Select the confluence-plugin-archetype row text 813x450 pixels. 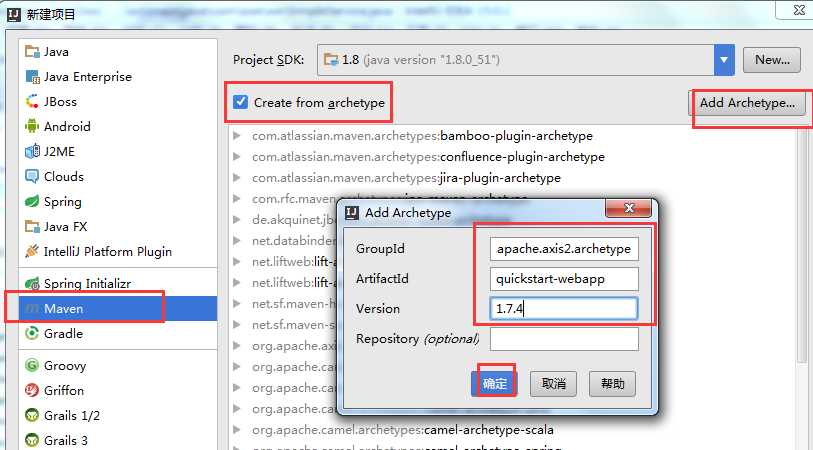pos(428,157)
